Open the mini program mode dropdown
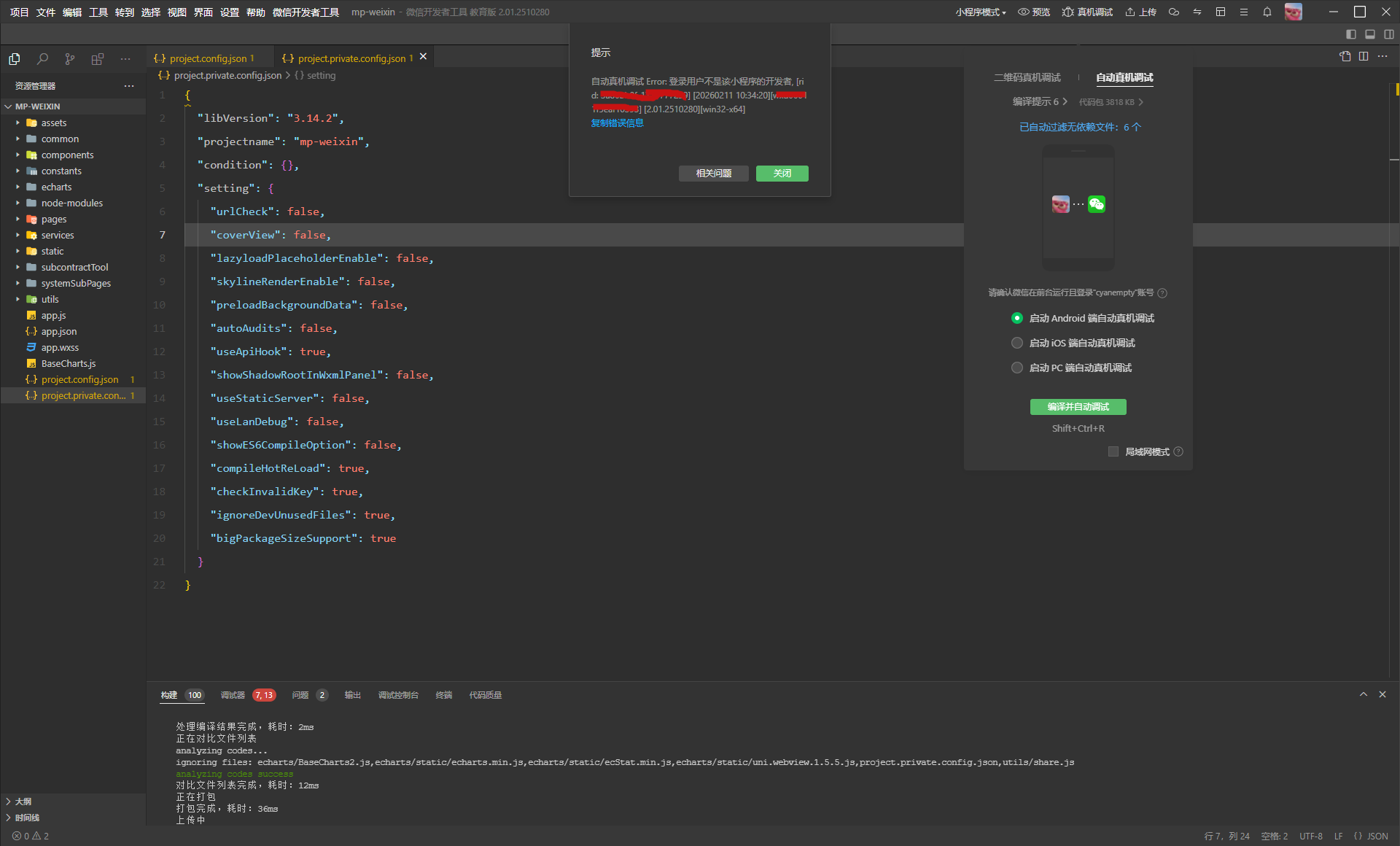Screen dimensions: 1400x846 (x=981, y=12)
